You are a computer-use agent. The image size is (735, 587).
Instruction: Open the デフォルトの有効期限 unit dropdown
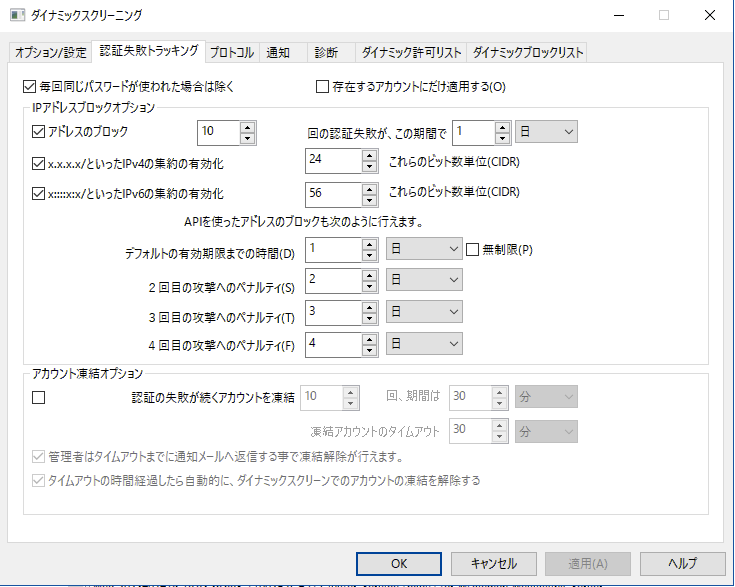pos(424,249)
